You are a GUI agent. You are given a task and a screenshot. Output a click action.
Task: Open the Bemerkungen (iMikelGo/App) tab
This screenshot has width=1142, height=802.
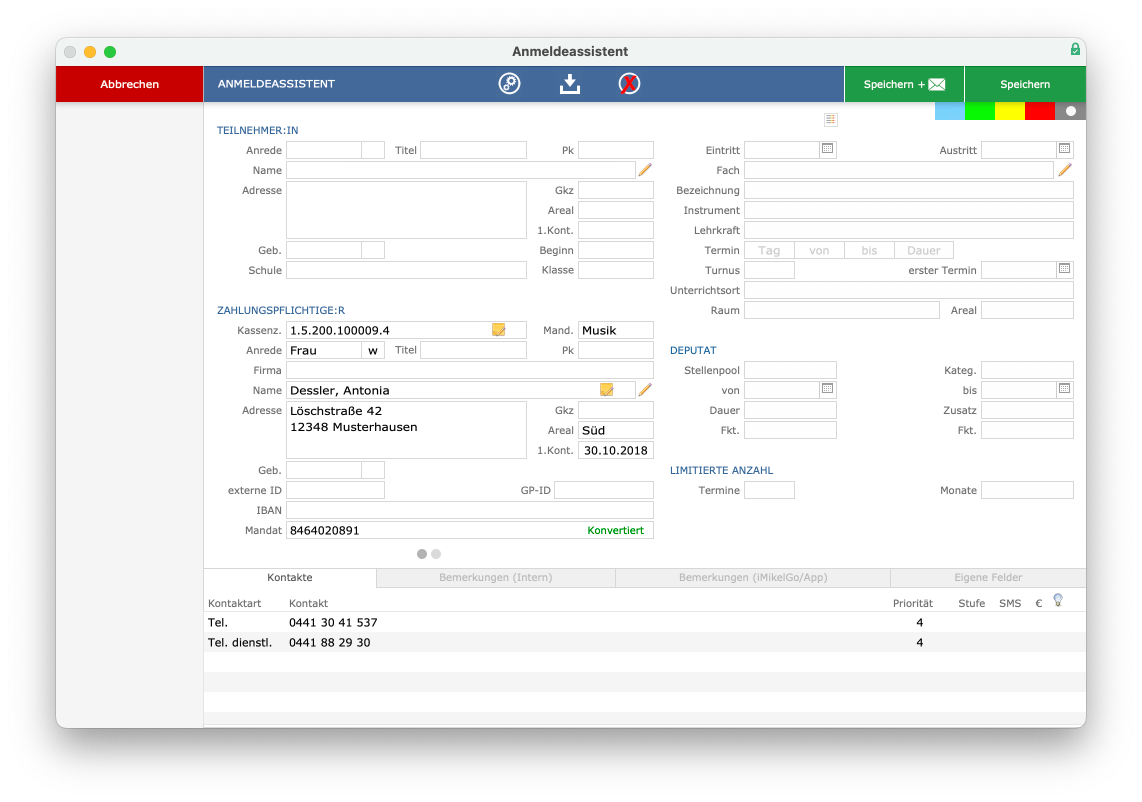(x=753, y=578)
